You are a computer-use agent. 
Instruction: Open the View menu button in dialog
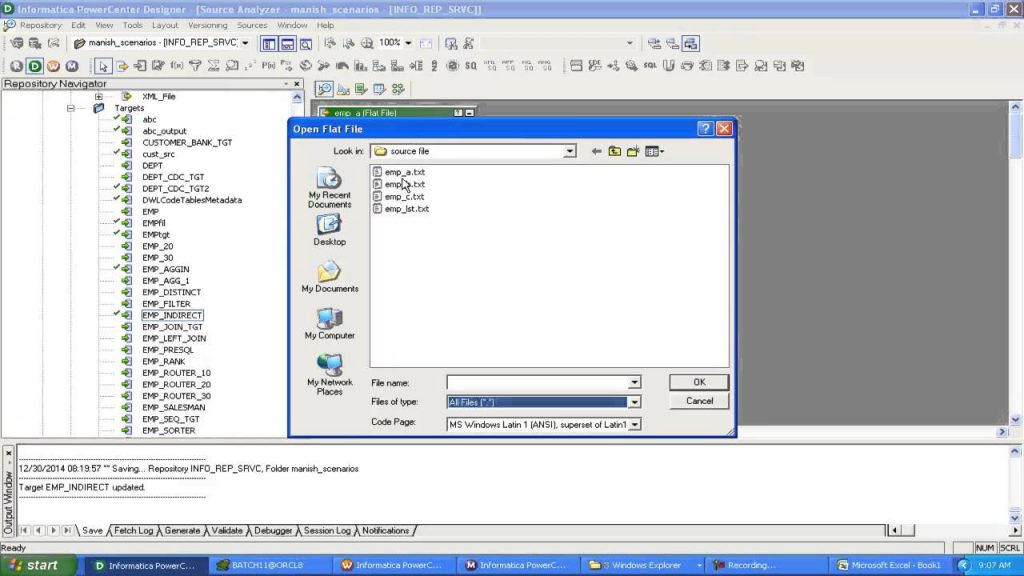coord(654,152)
